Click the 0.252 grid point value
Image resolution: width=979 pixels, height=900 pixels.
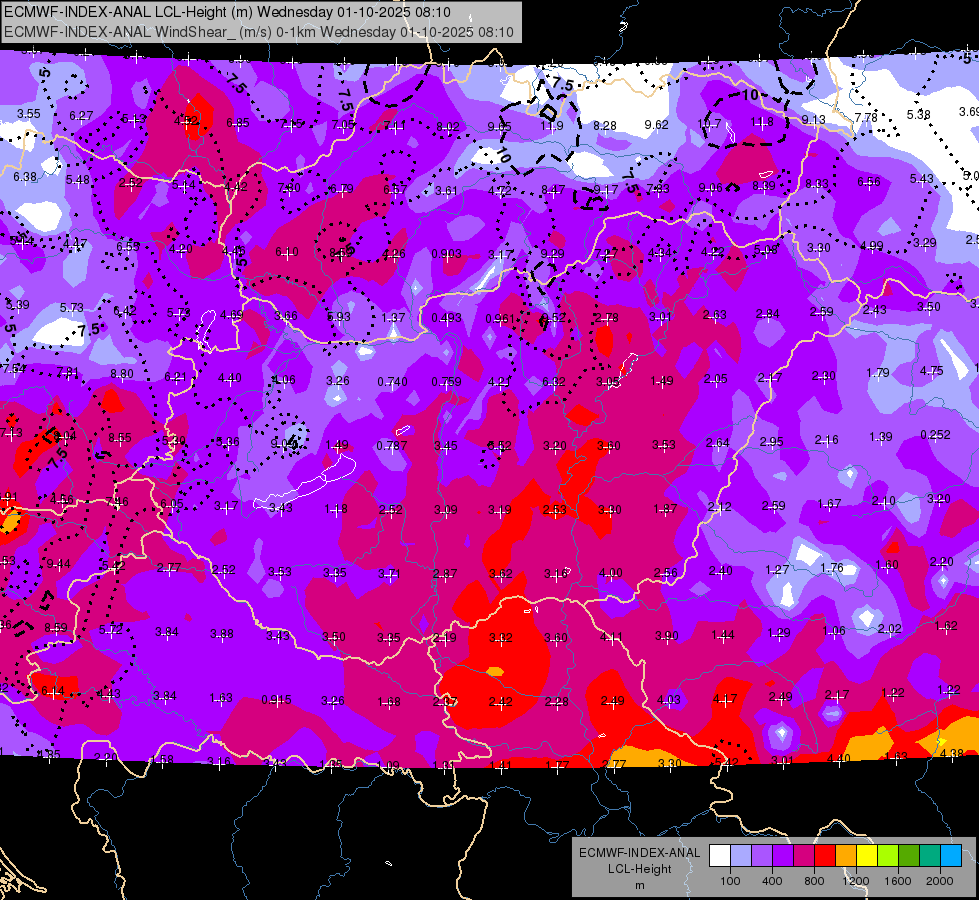point(935,435)
